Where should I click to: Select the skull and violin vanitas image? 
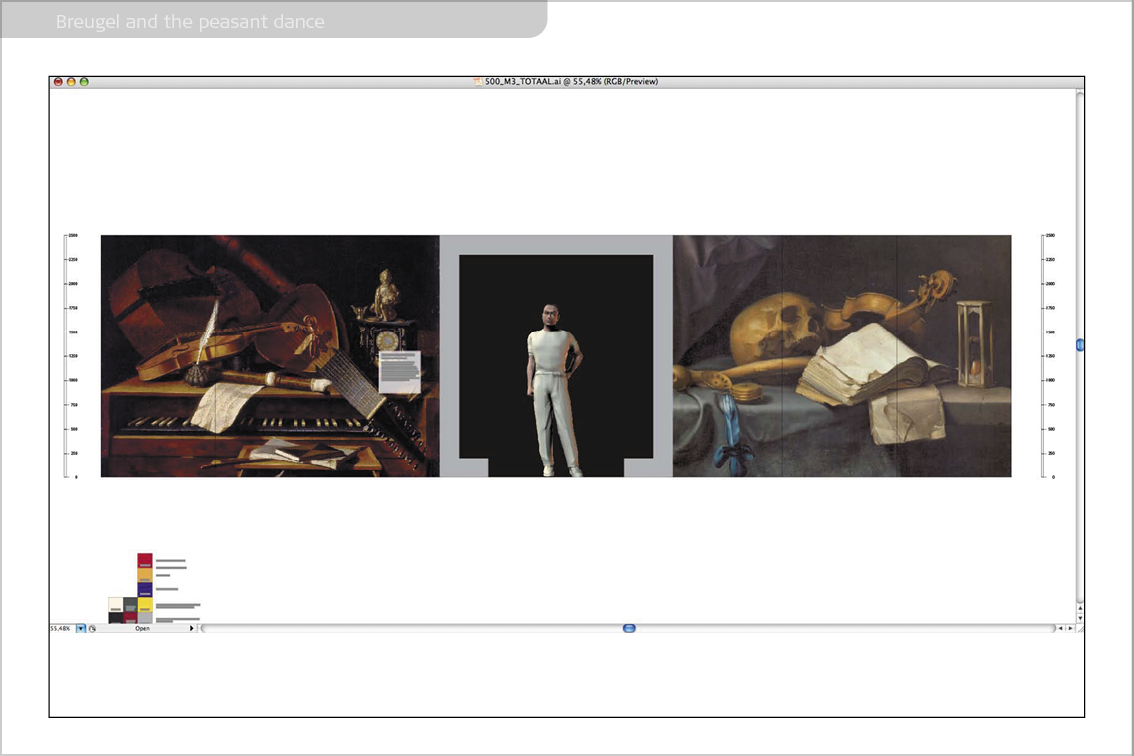(x=842, y=356)
